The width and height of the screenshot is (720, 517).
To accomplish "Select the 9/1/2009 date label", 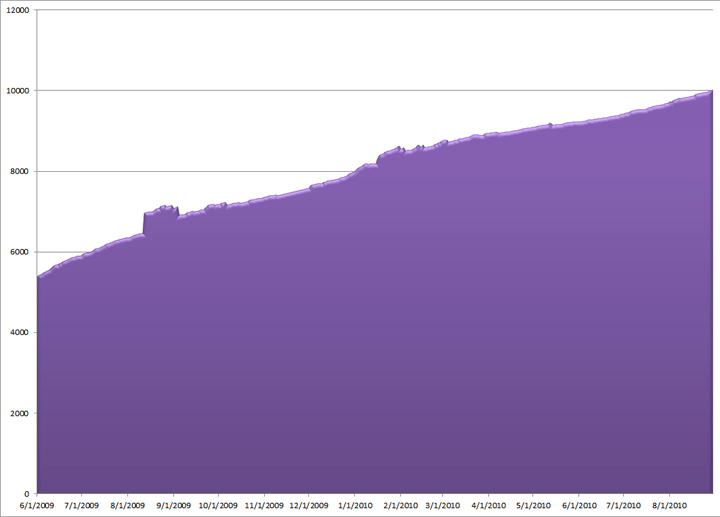I will [174, 506].
